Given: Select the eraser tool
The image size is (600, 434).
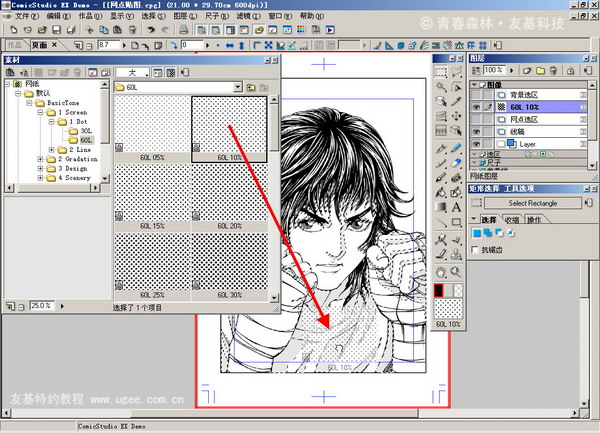Looking at the screenshot, I should [x=456, y=163].
